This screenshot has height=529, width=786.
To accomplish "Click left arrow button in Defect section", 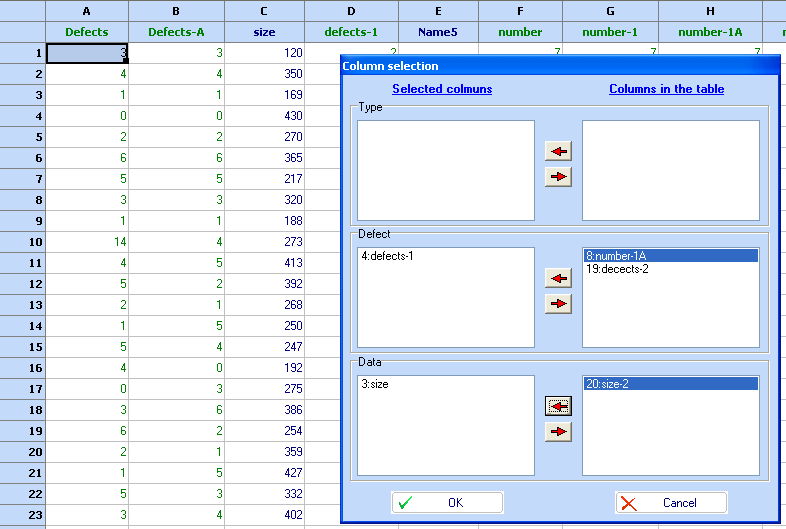I will (x=558, y=278).
